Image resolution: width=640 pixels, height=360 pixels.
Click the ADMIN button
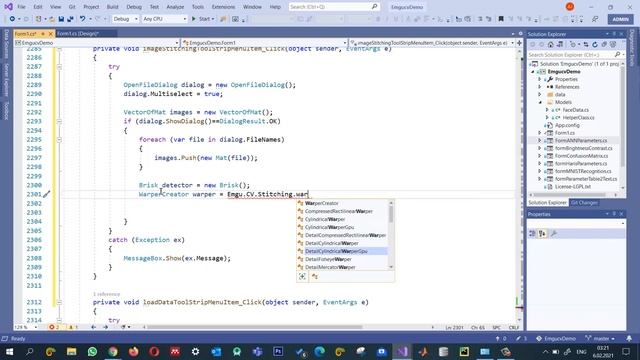click(x=620, y=19)
